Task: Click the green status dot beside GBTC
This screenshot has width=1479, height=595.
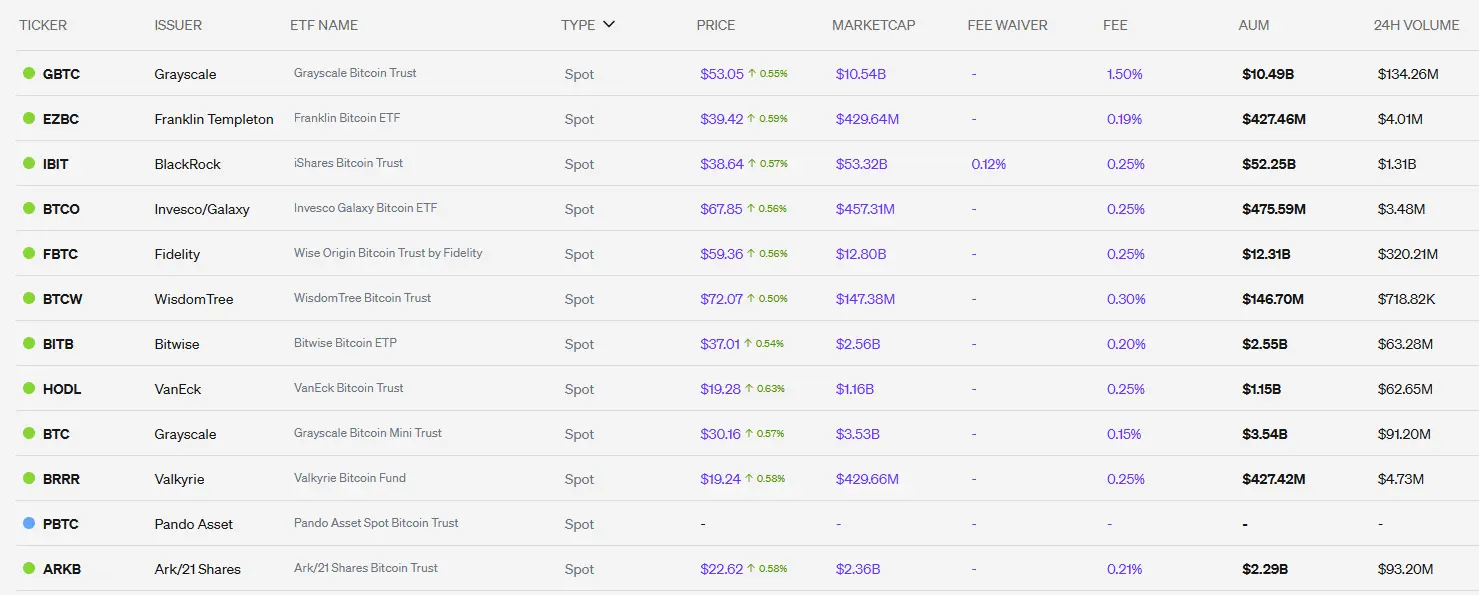Action: click(x=29, y=73)
